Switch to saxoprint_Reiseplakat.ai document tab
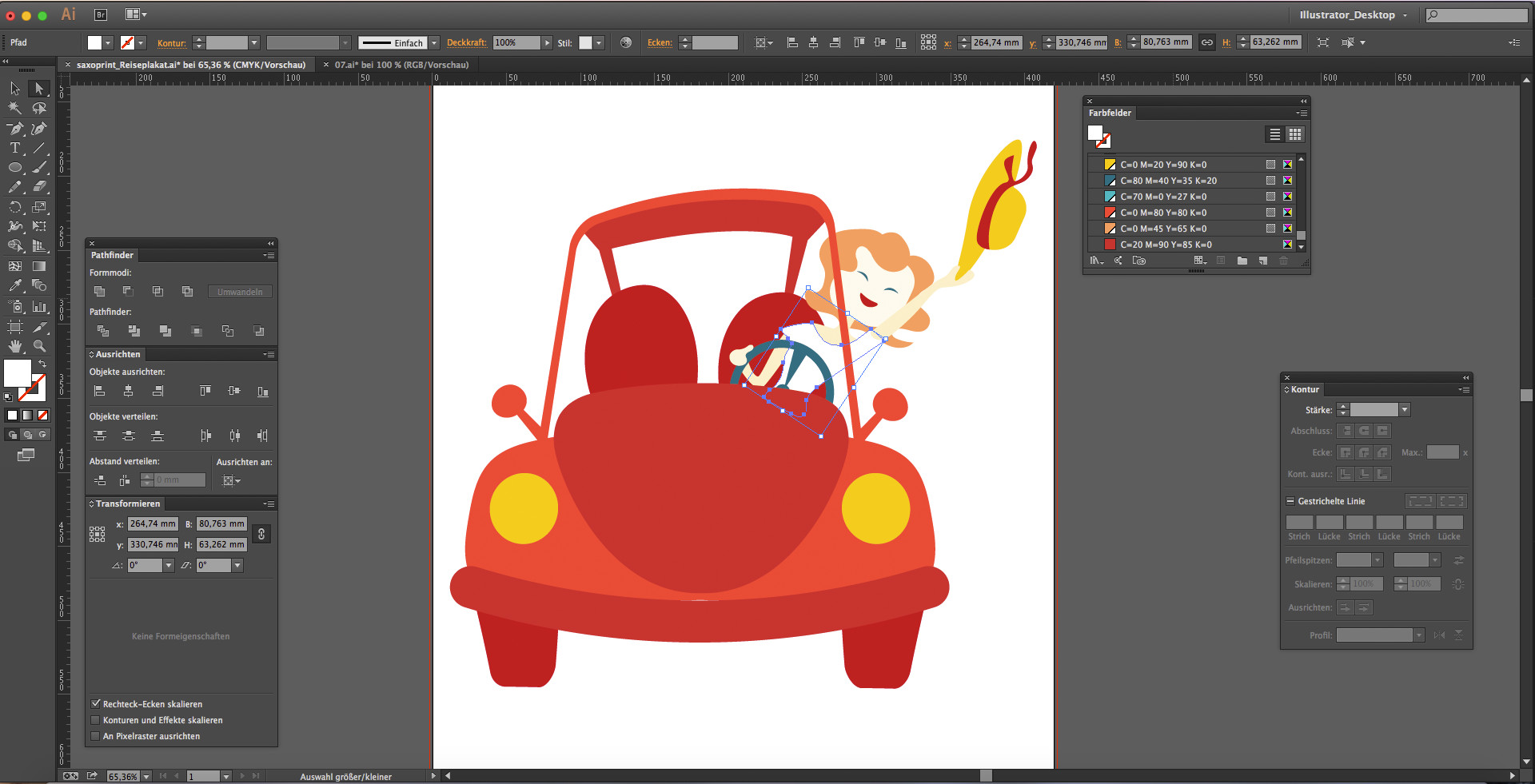This screenshot has width=1535, height=784. point(190,65)
